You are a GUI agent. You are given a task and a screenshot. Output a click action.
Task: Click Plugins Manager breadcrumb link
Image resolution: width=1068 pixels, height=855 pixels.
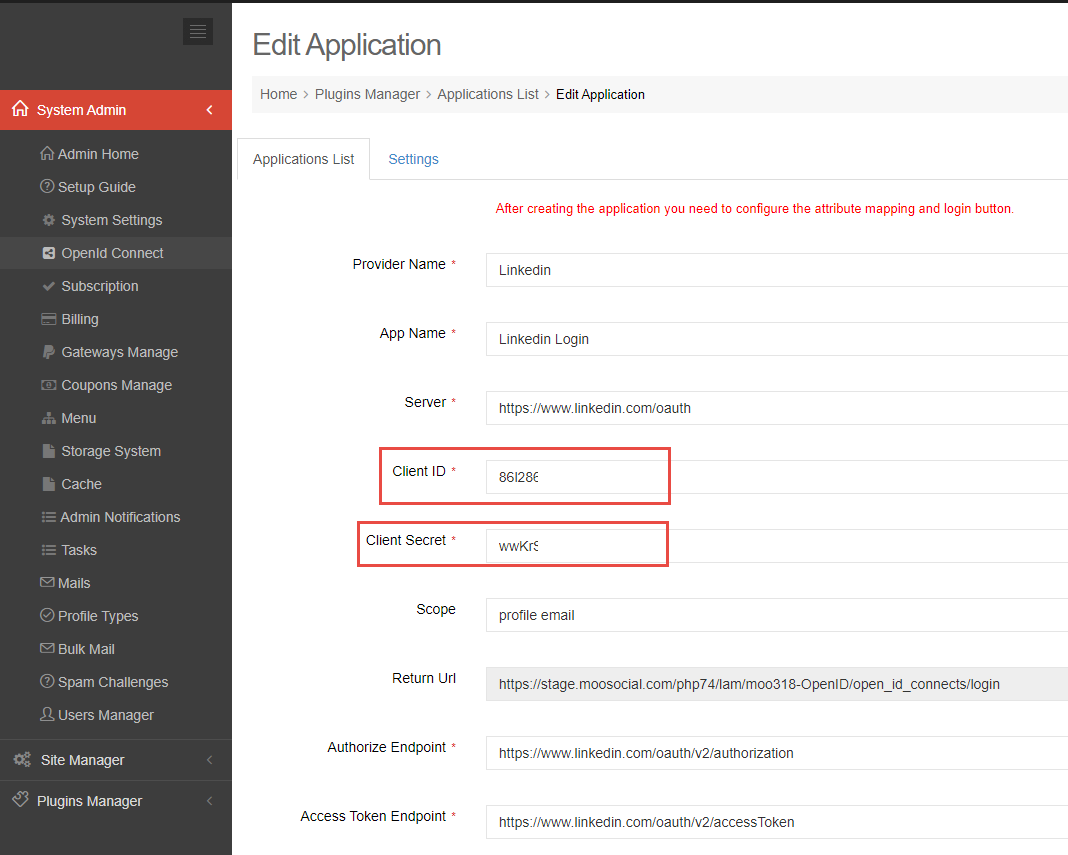pos(367,94)
